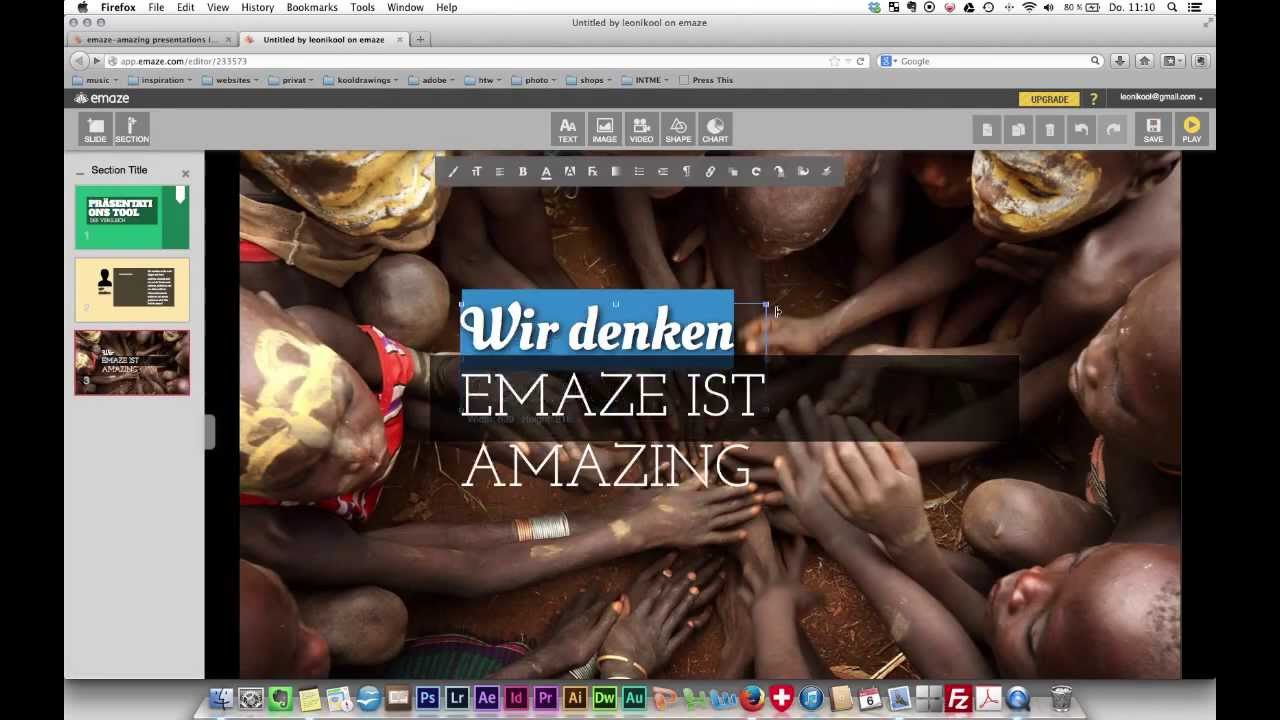
Task: Click the paste/duplicate icon
Action: 1018,129
